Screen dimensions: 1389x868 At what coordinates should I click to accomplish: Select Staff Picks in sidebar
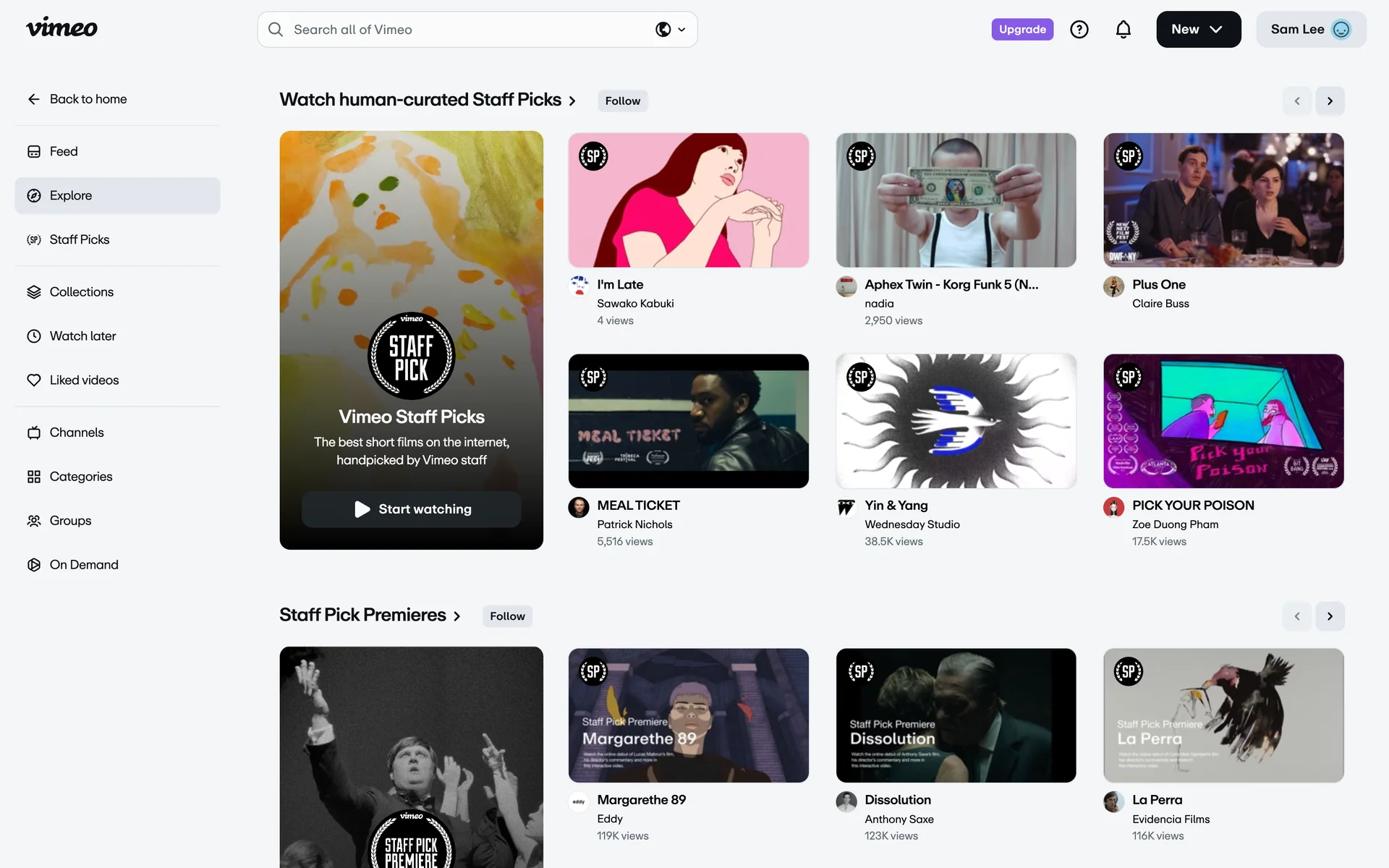click(x=80, y=239)
